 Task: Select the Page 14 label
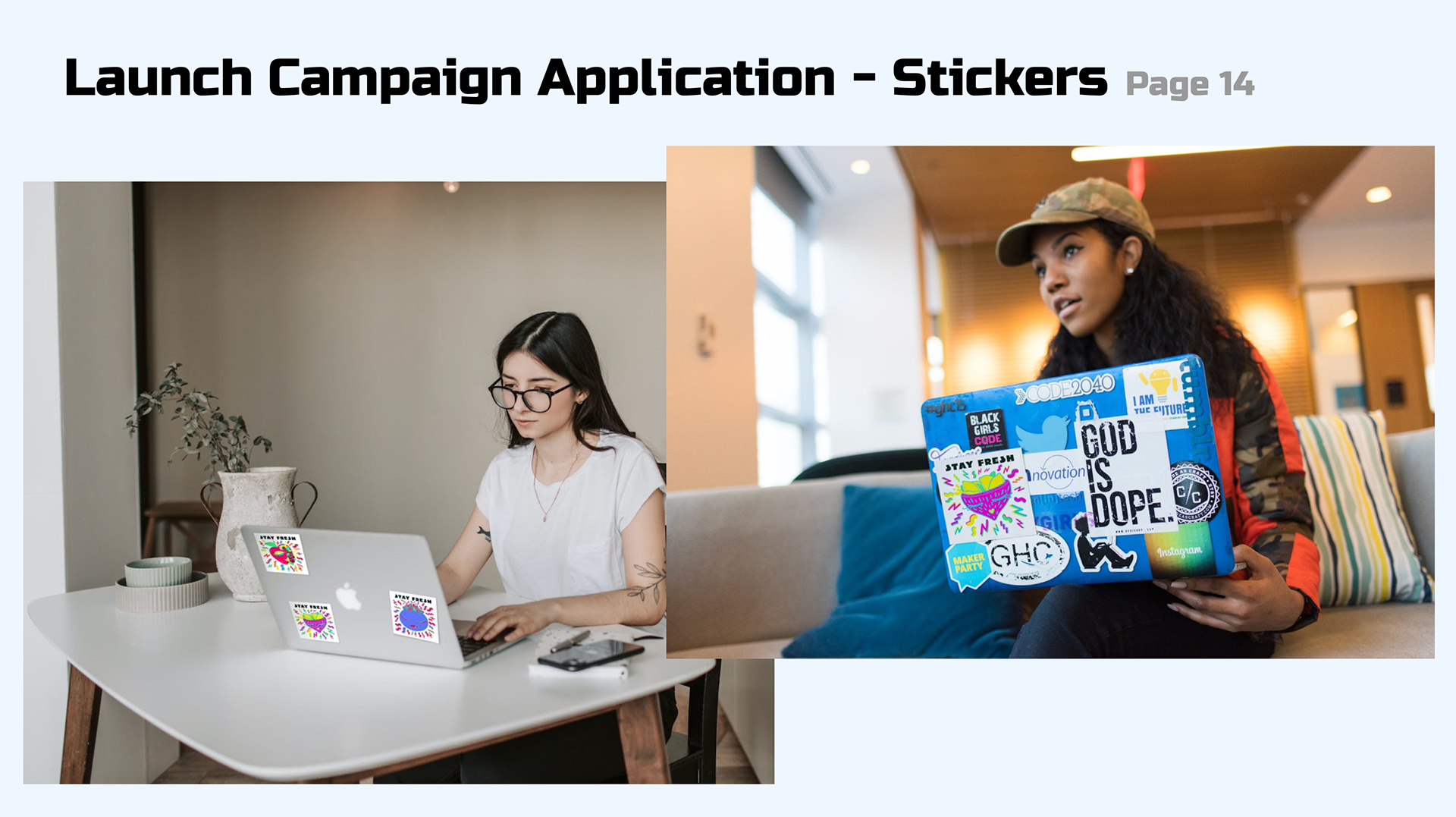1190,84
